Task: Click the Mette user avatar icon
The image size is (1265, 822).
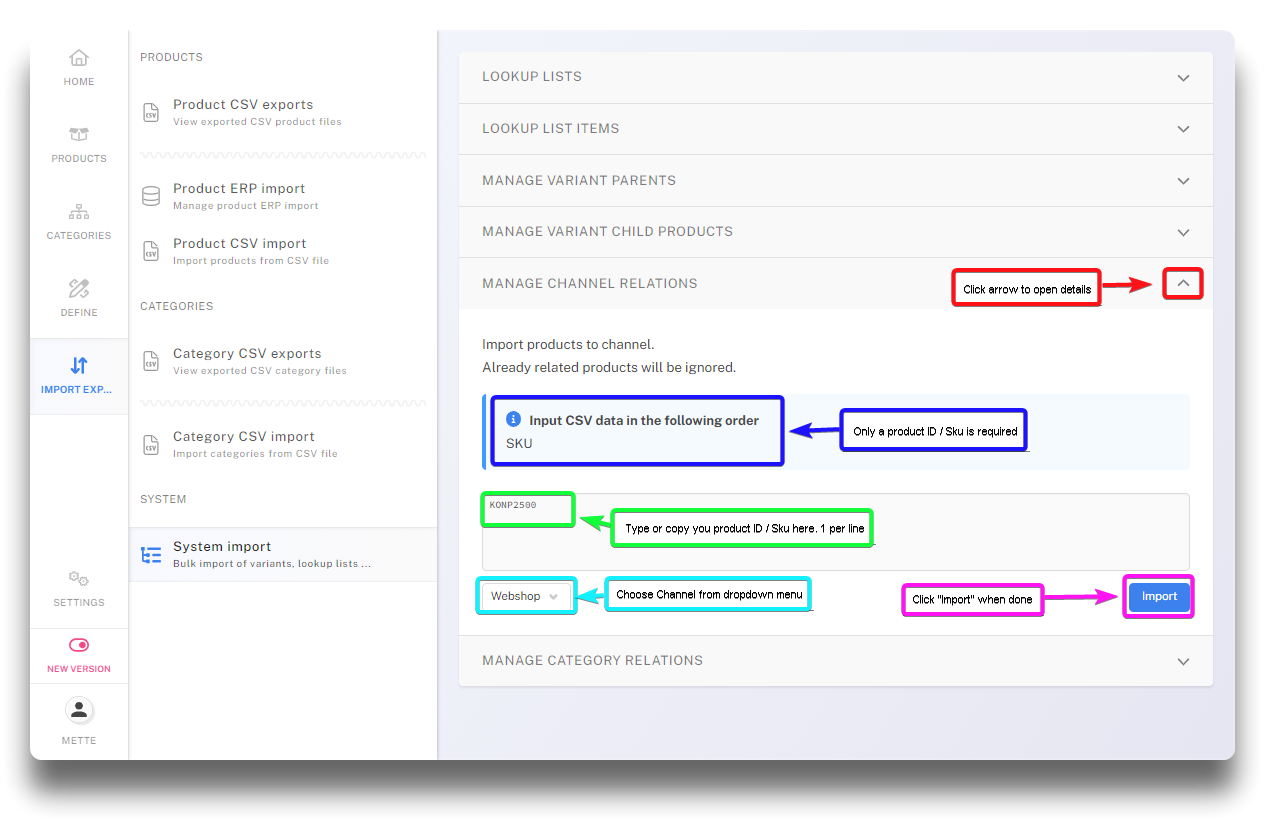Action: point(79,711)
